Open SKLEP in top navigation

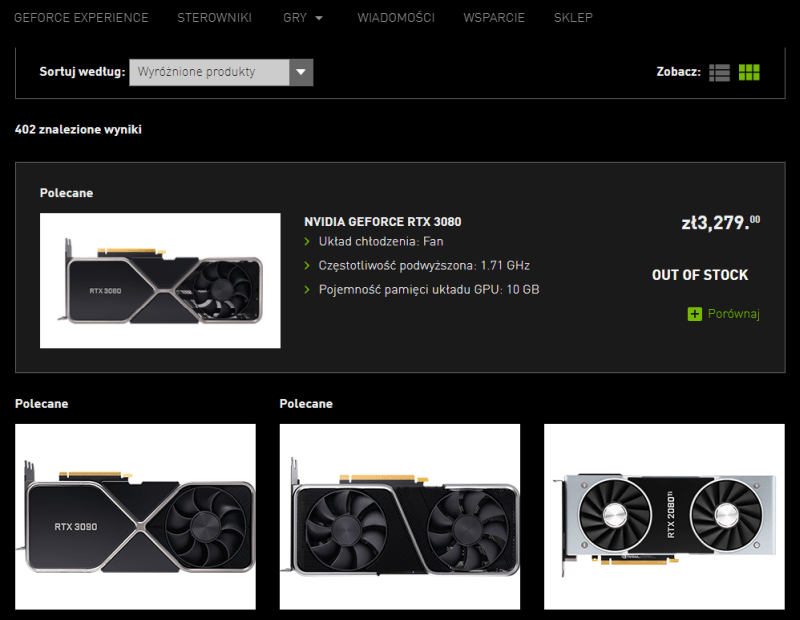(x=573, y=18)
